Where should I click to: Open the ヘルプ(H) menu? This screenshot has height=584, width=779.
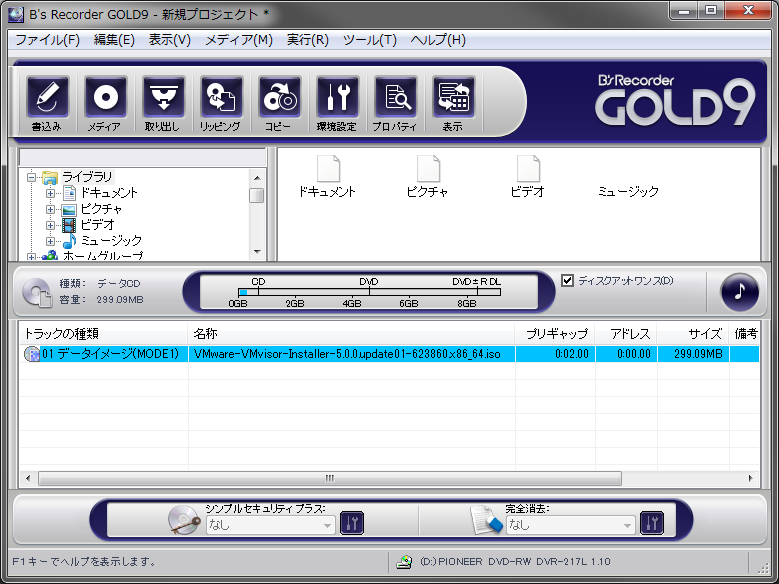(438, 40)
